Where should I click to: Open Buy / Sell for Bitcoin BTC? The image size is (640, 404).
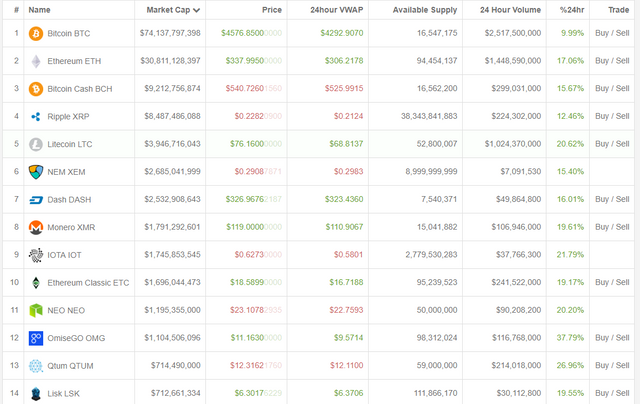pos(612,33)
